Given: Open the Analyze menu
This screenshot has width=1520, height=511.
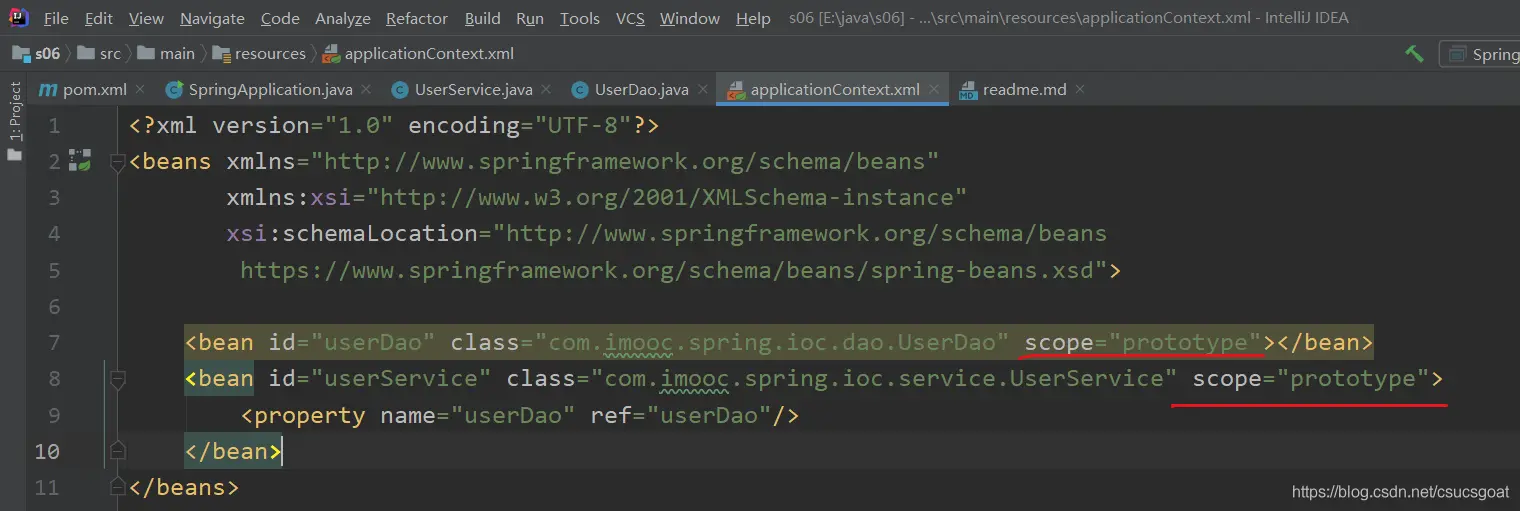Looking at the screenshot, I should (x=343, y=18).
